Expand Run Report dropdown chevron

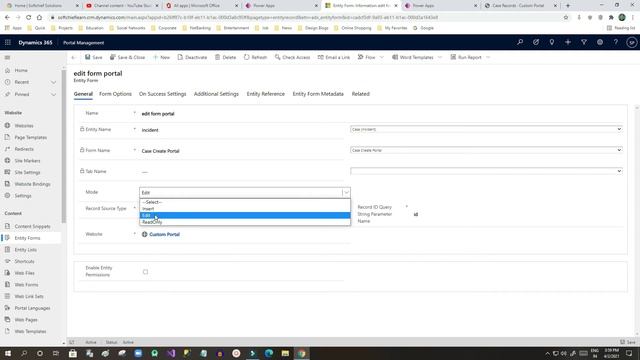(488, 58)
